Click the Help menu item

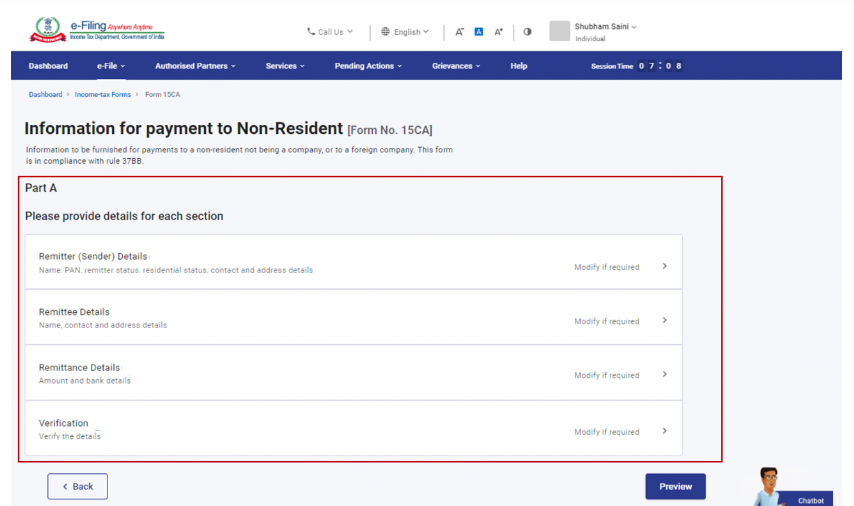coord(518,66)
